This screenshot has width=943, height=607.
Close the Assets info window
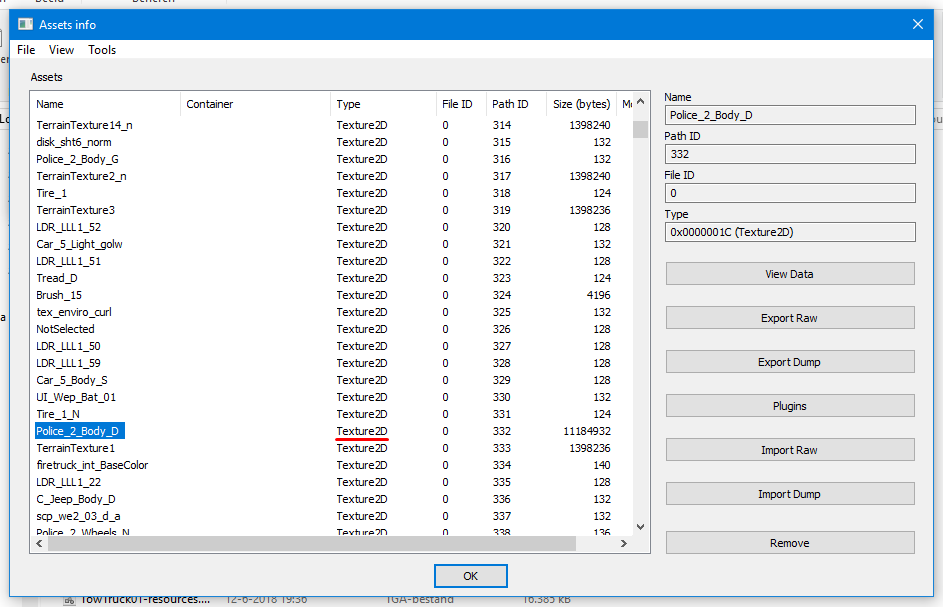click(x=918, y=24)
